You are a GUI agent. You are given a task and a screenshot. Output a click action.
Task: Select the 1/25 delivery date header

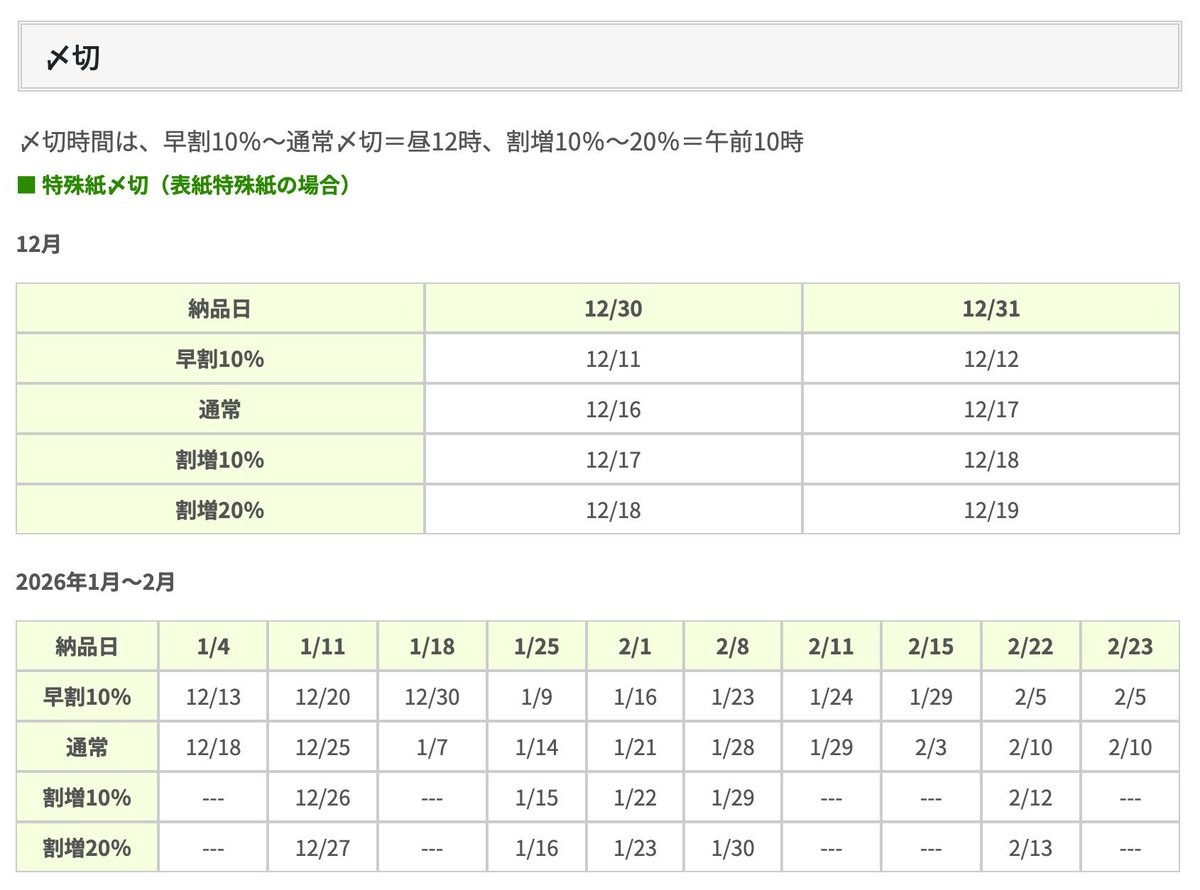point(537,647)
